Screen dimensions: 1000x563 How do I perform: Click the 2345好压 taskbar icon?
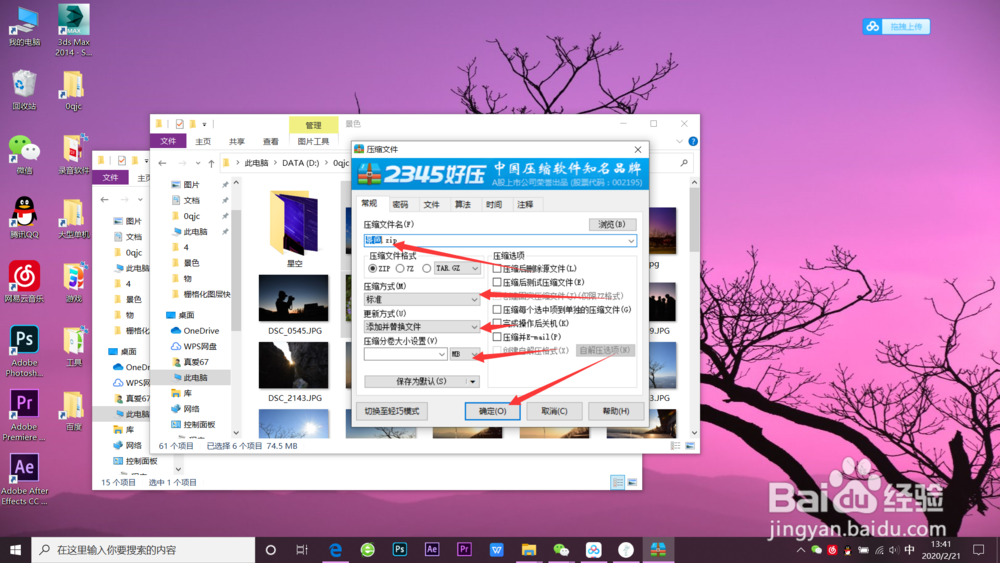tap(658, 550)
